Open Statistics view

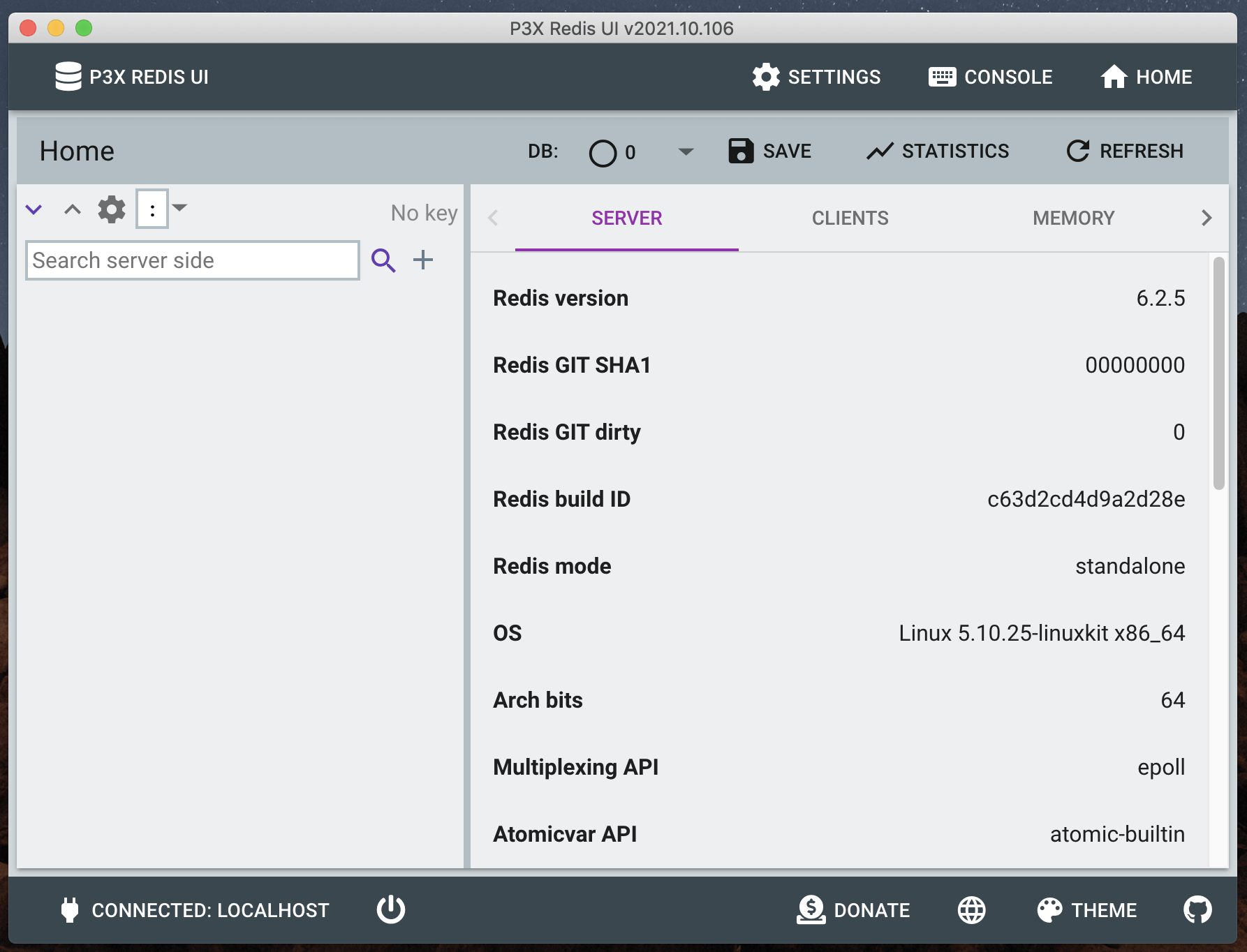(x=937, y=151)
